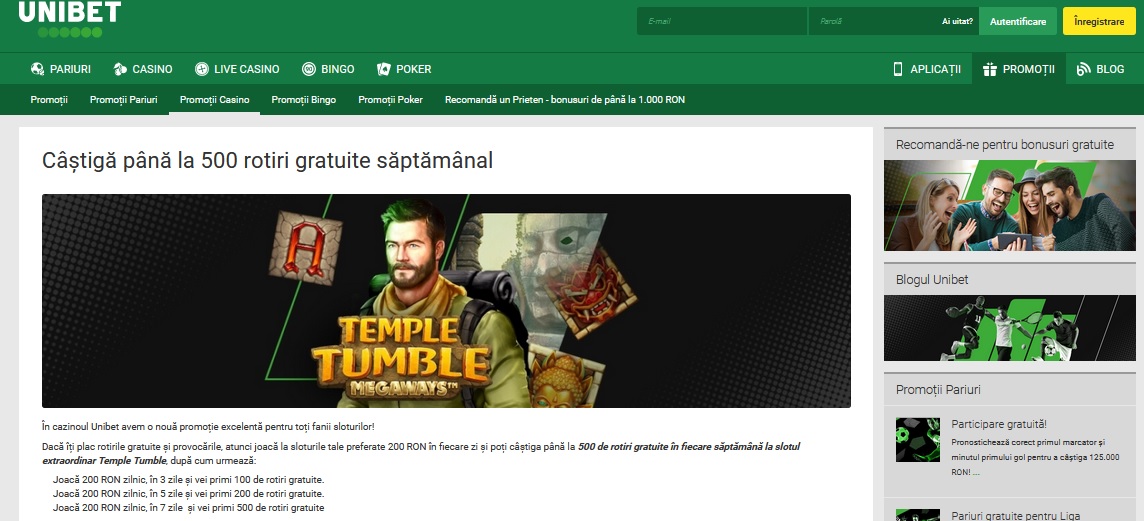The width and height of the screenshot is (1144, 521).
Task: Open the Promoții Pariuri sidebar heading
Action: pyautogui.click(x=938, y=390)
